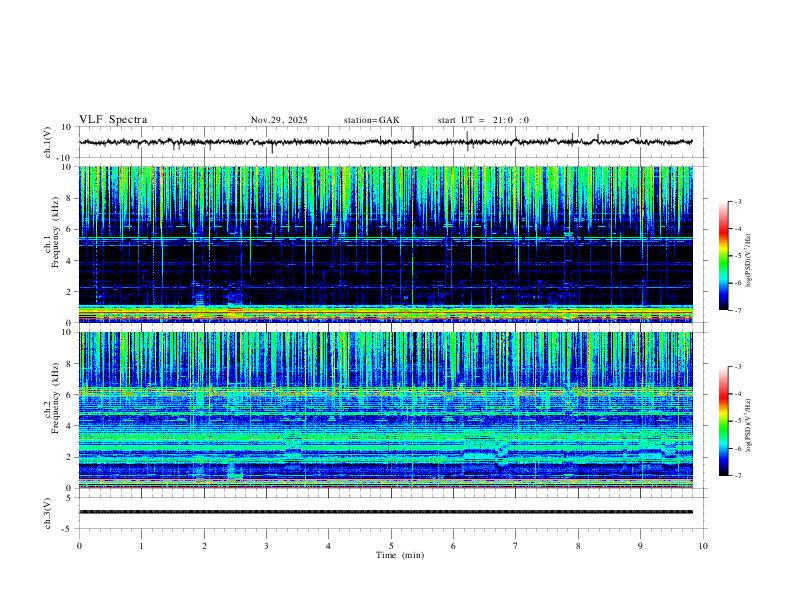The width and height of the screenshot is (792, 612).
Task: Click the ch.3 voltage waveform band
Action: tap(386, 512)
